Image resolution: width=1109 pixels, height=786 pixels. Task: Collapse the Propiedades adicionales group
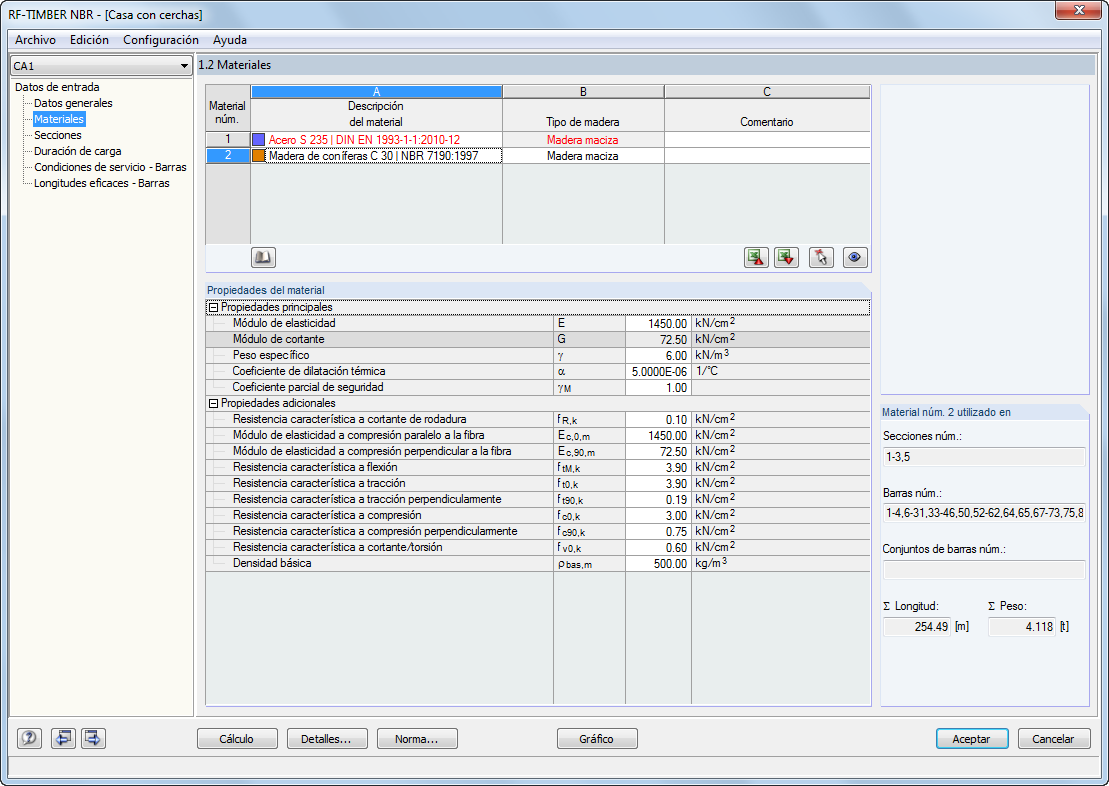point(213,403)
